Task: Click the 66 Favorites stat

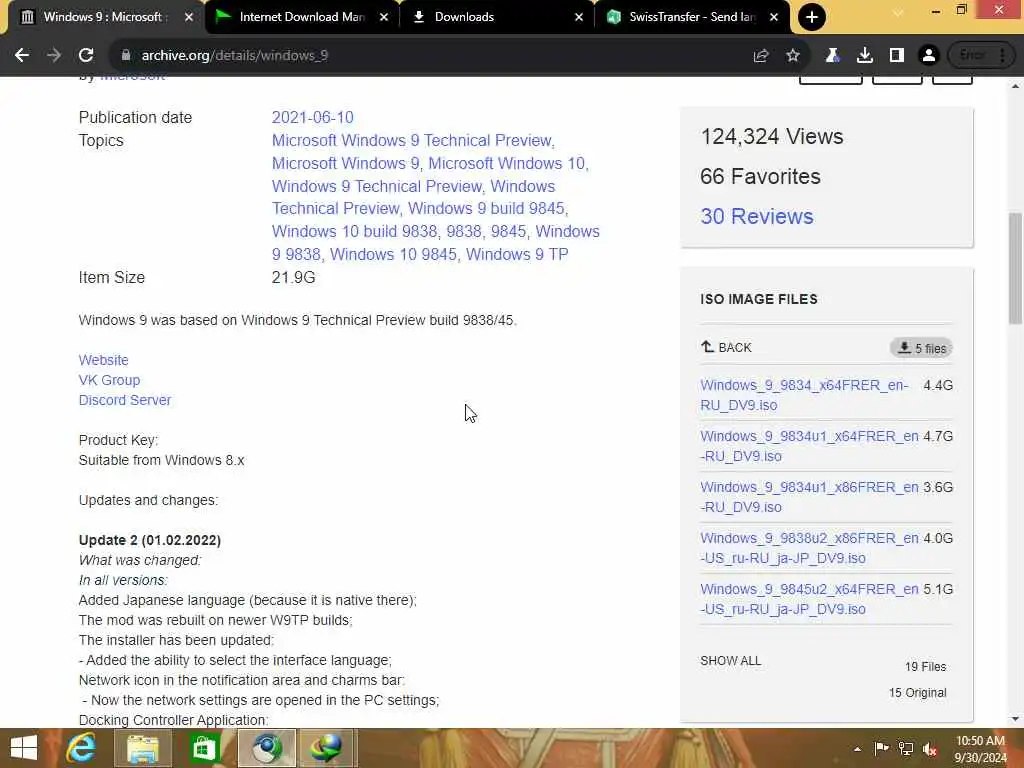Action: point(760,176)
